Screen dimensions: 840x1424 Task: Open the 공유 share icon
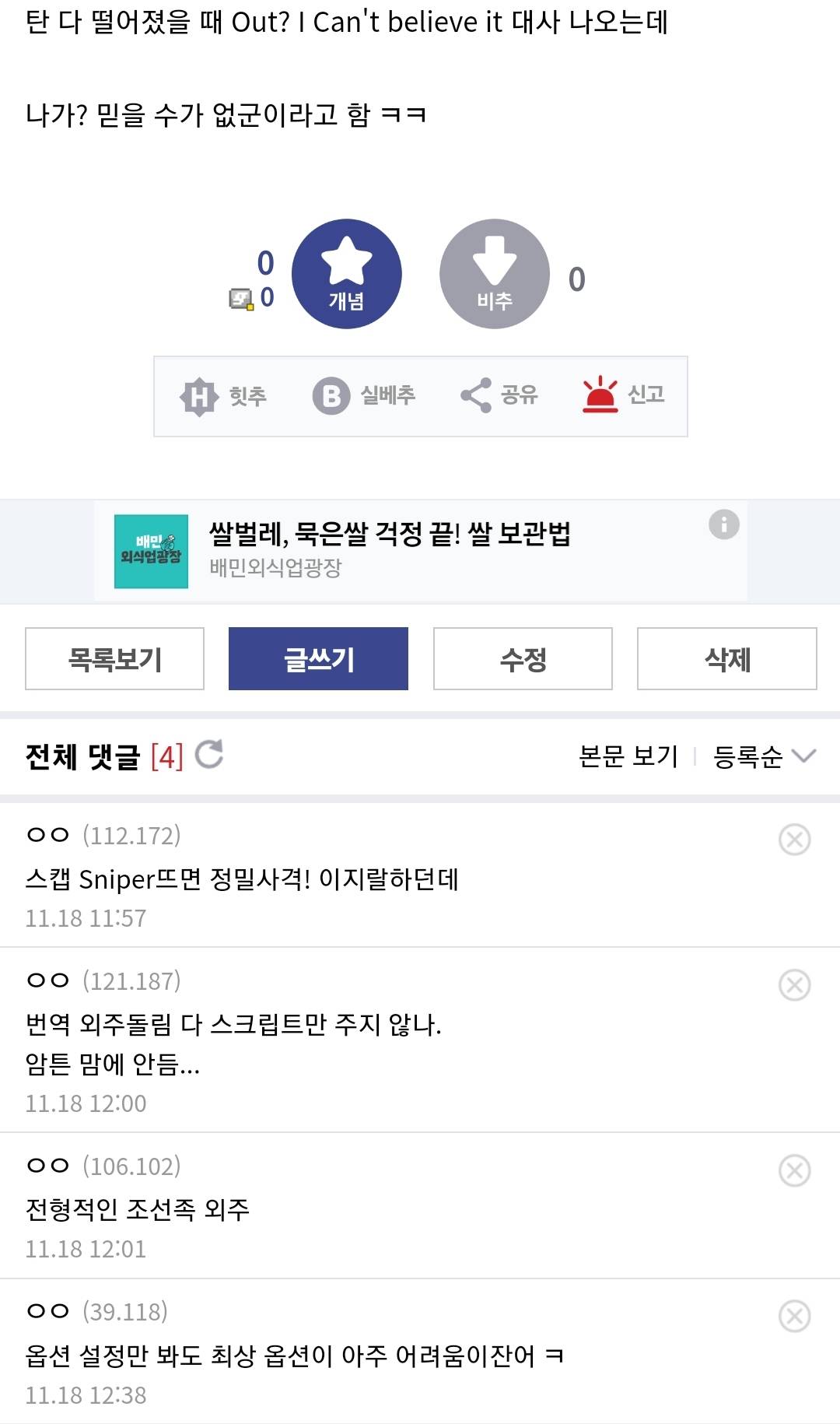(476, 395)
